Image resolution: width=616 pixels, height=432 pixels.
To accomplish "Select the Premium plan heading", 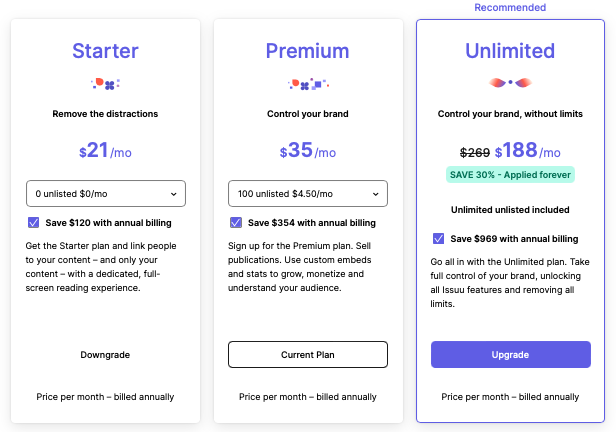I will pos(308,51).
